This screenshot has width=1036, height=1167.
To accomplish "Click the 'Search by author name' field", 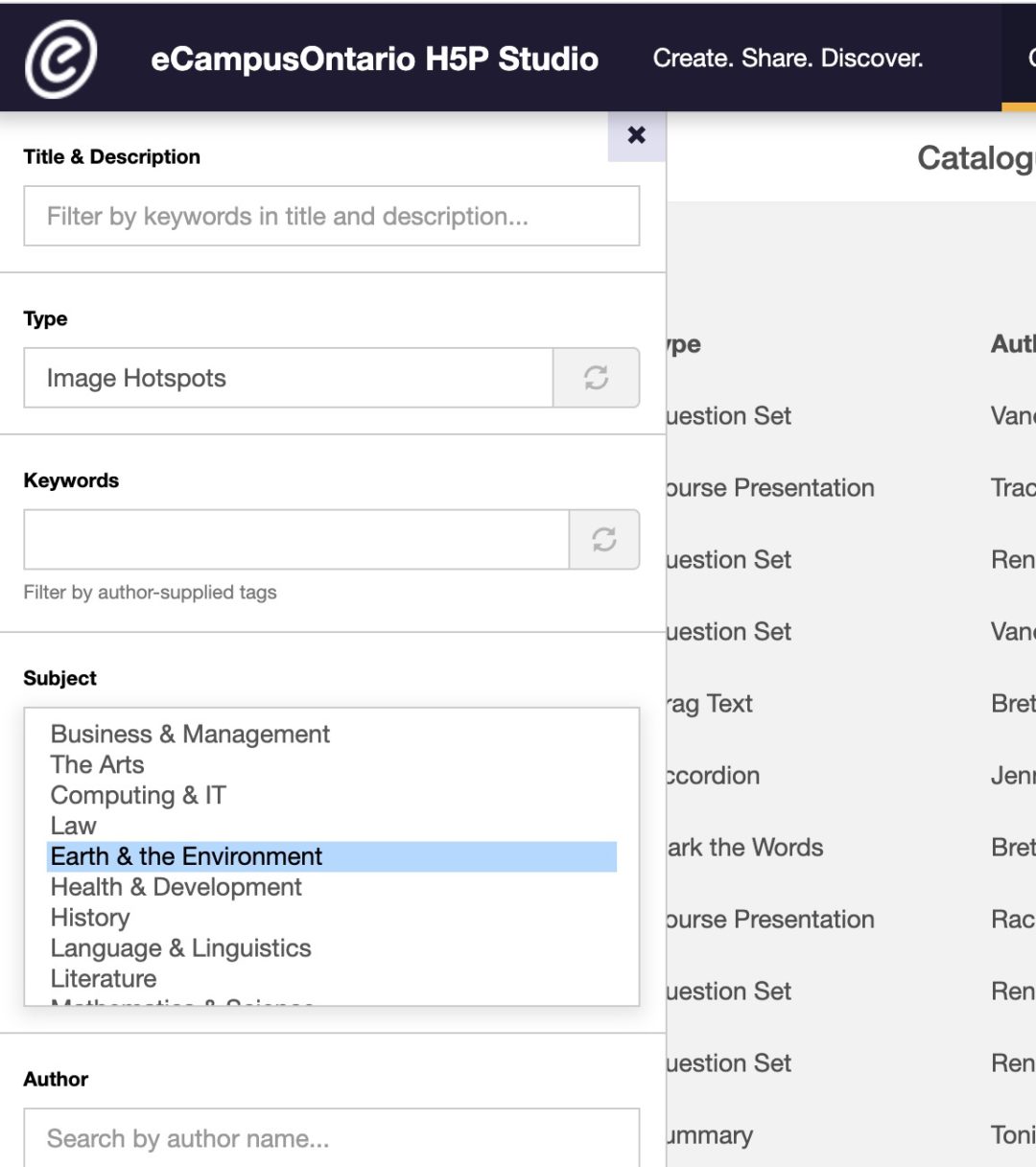I will [x=331, y=1138].
